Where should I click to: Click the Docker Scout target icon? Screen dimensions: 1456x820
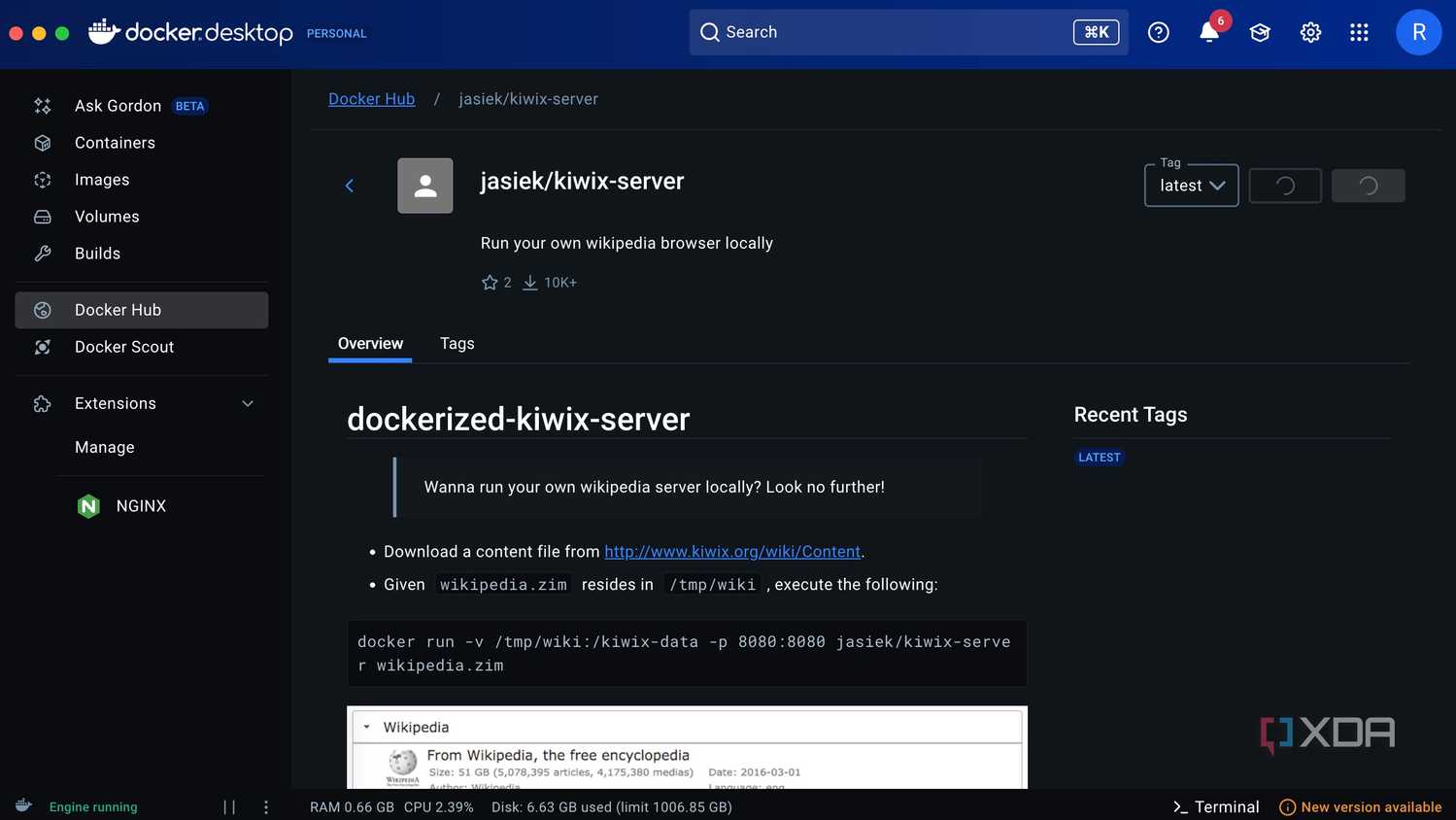pyautogui.click(x=43, y=347)
